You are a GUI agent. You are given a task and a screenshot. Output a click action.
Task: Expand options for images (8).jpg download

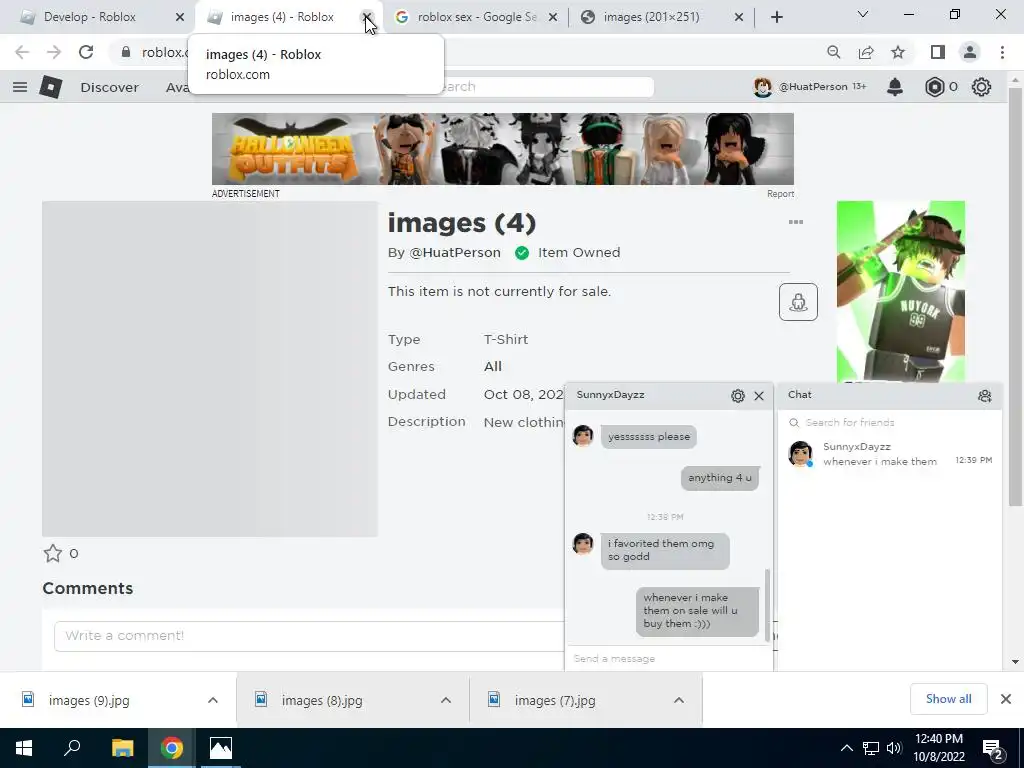coord(446,700)
